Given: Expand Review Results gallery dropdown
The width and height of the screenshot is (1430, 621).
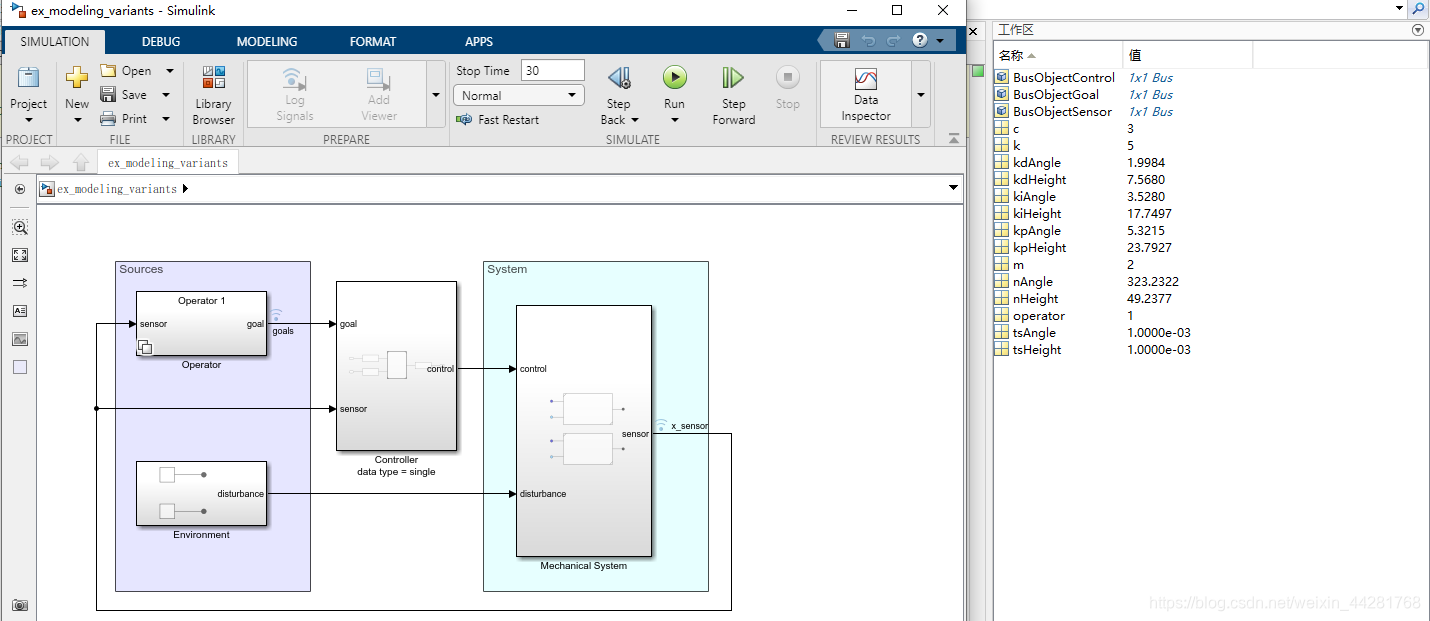Looking at the screenshot, I should (920, 95).
